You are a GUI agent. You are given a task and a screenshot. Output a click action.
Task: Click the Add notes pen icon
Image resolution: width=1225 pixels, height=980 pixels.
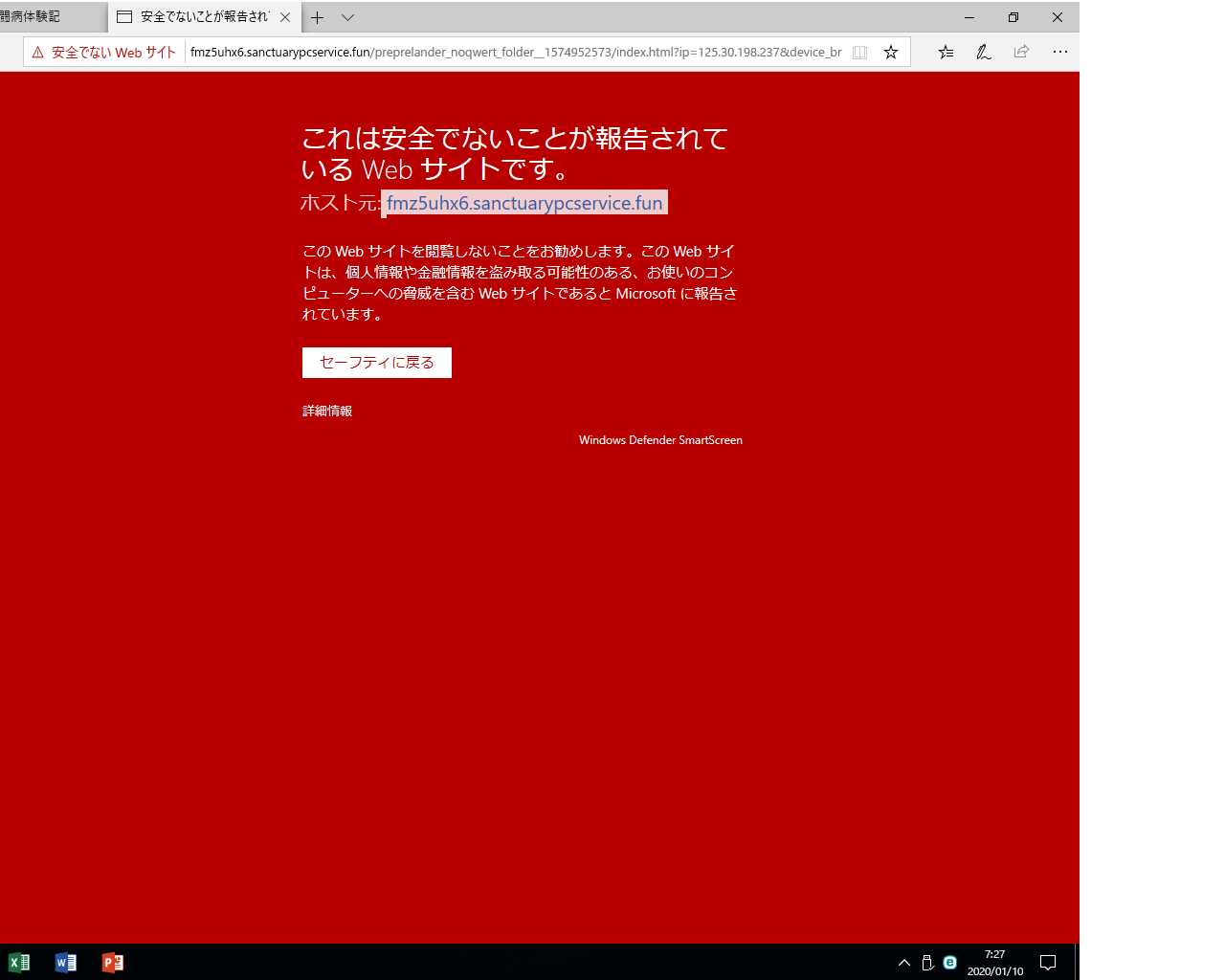983,53
